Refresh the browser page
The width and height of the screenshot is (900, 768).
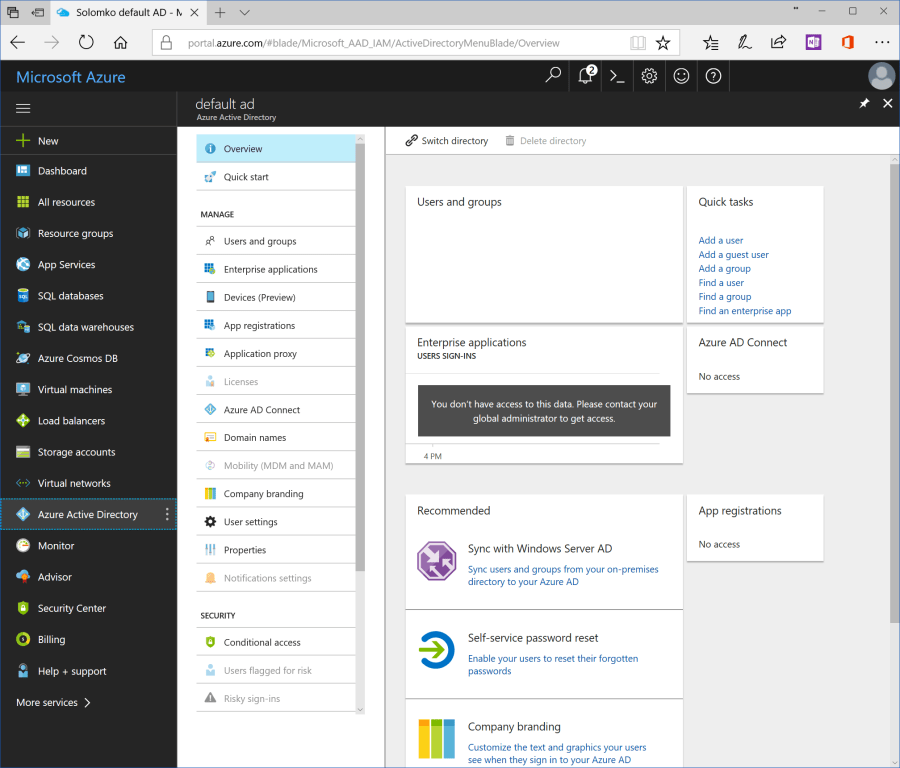[x=86, y=42]
